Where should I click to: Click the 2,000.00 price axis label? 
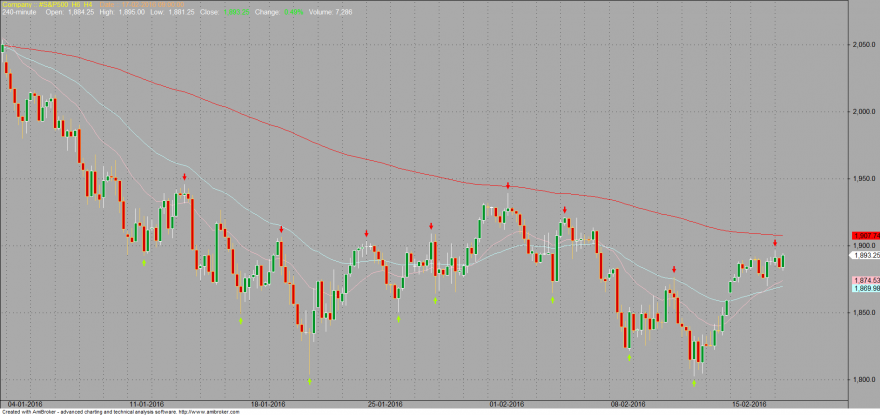click(864, 112)
